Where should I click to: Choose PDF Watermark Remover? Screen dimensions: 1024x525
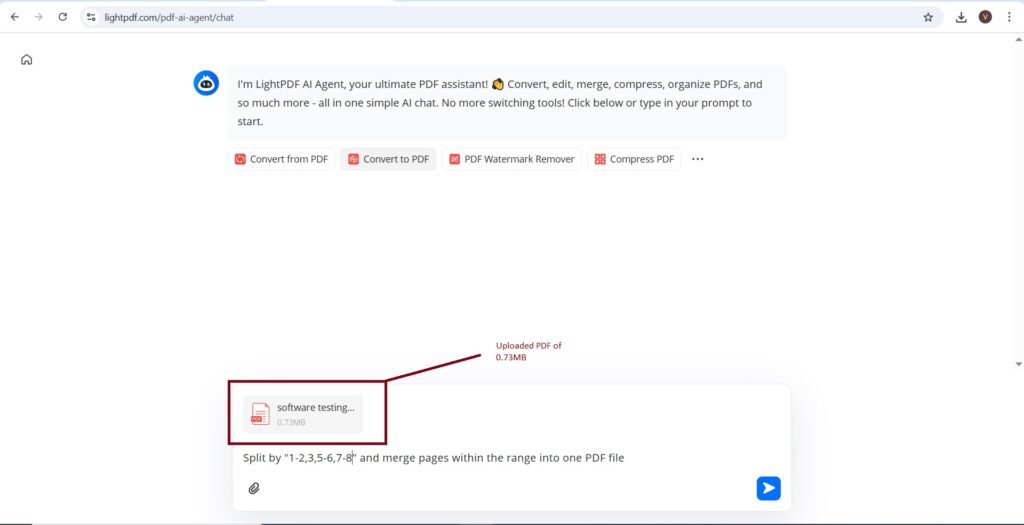coord(511,159)
